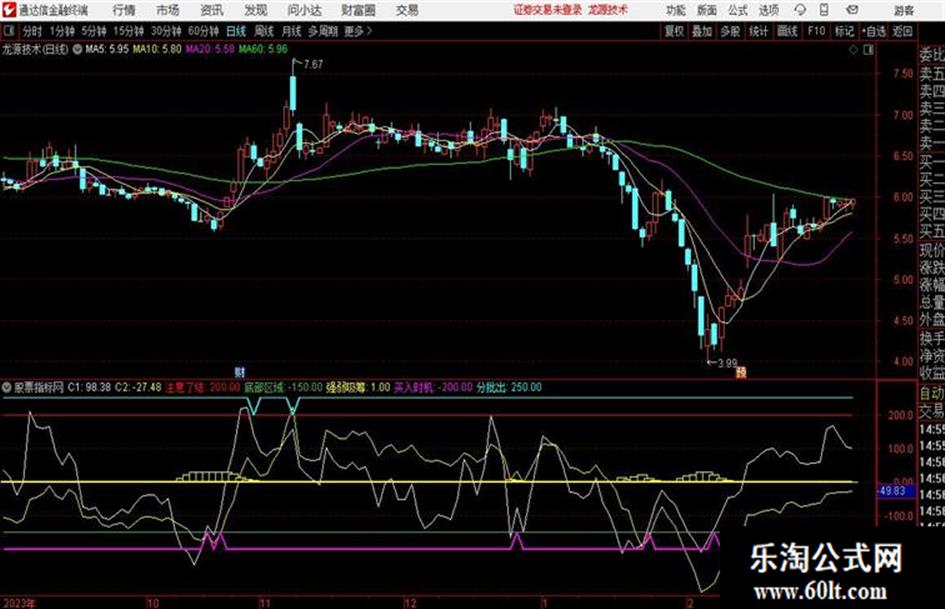Image resolution: width=945 pixels, height=609 pixels.
Task: Toggle the left panel icon beside 分时
Action: (9, 31)
